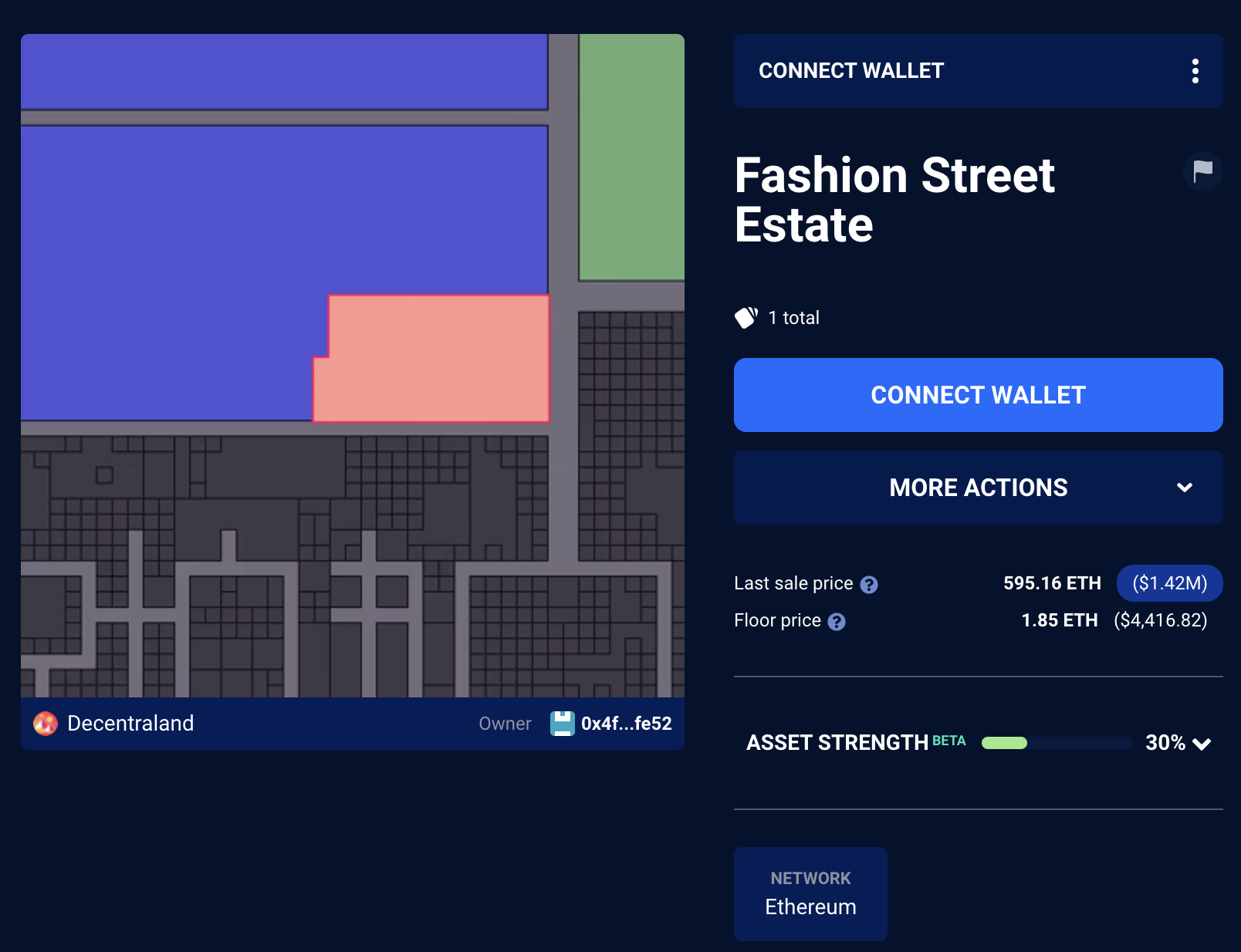This screenshot has height=952, width=1241.
Task: Click the ASSET STRENGTH label
Action: (837, 743)
